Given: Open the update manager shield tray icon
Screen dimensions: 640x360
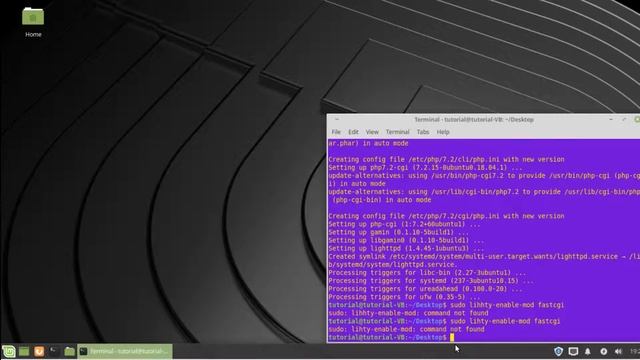Looking at the screenshot, I should coord(558,351).
